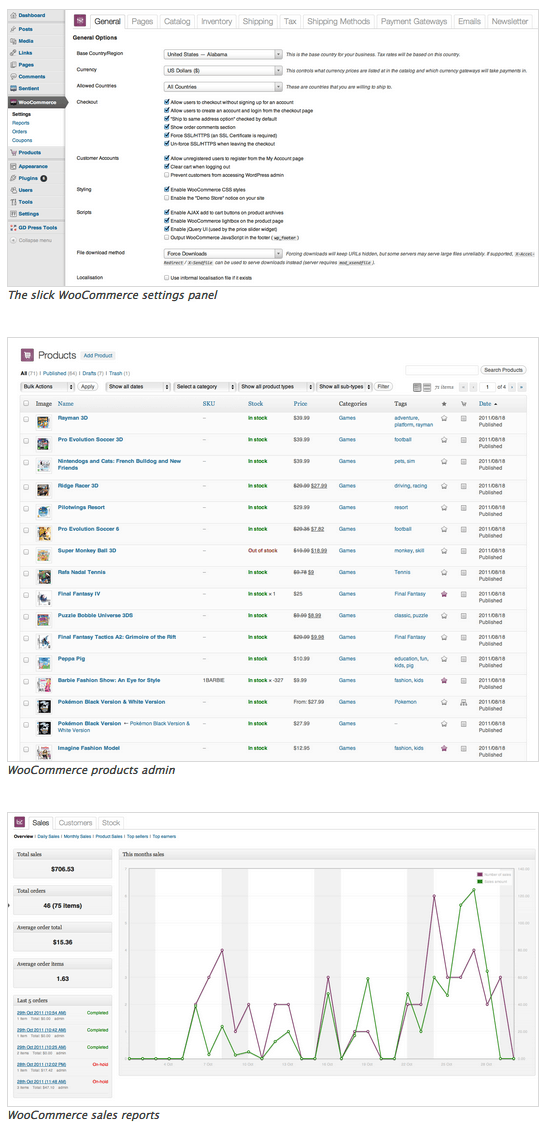Click the Peppa Pig product thumbnail

tap(44, 663)
